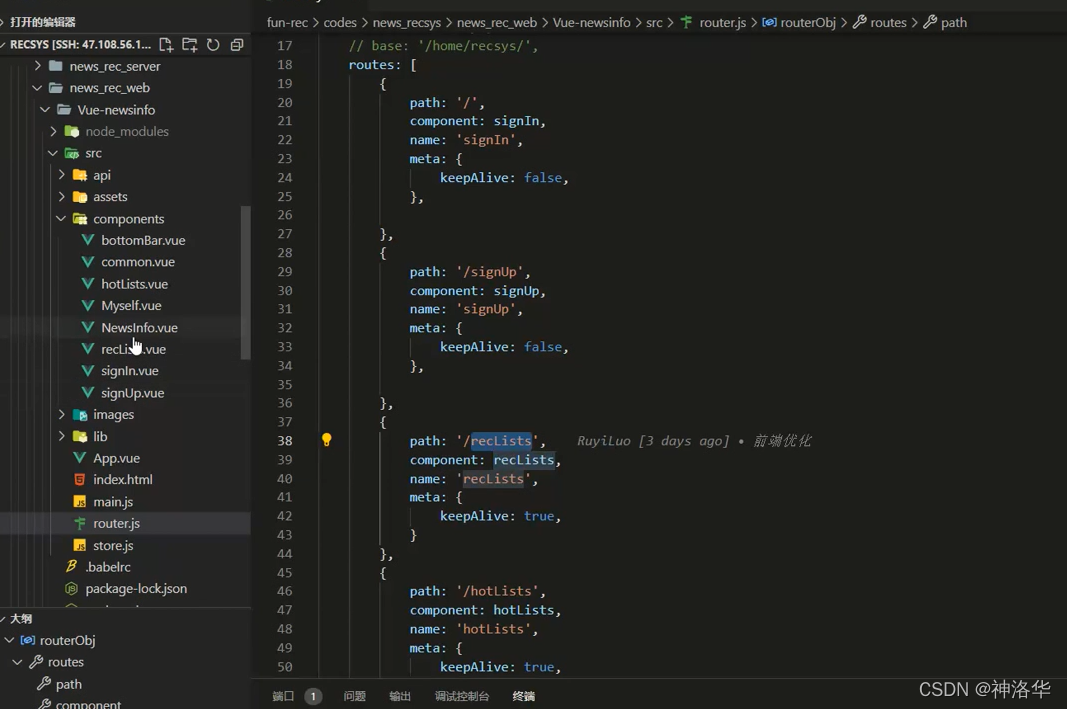
Task: Switch to the 终端 tab
Action: click(x=523, y=696)
